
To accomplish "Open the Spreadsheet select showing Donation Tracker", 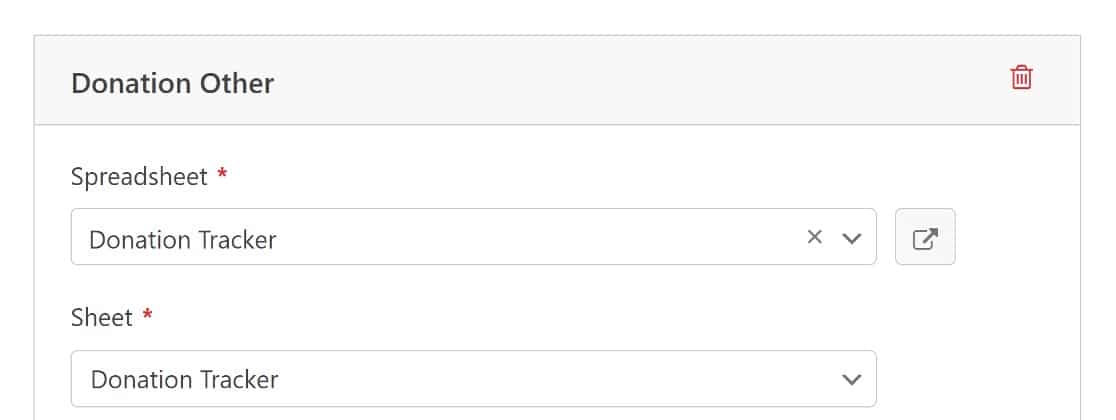I will pos(473,237).
